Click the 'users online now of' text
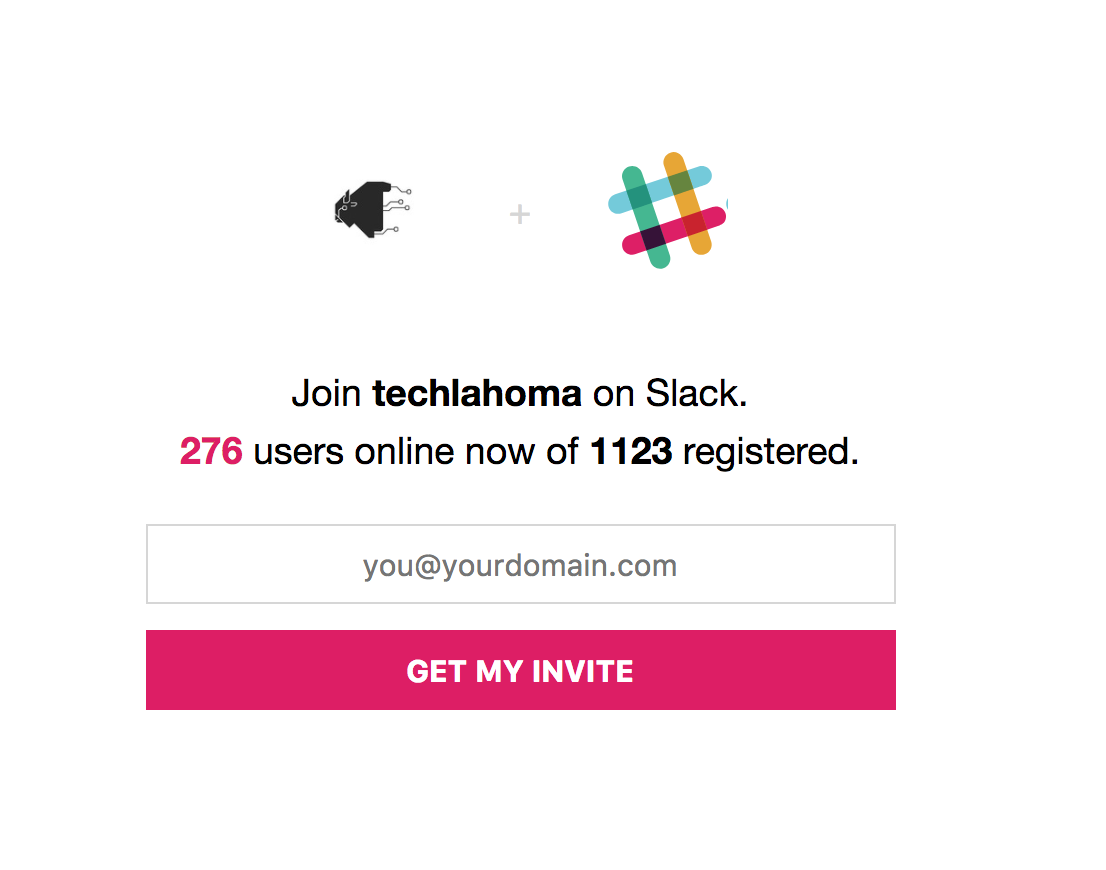The height and width of the screenshot is (870, 1106). (416, 452)
